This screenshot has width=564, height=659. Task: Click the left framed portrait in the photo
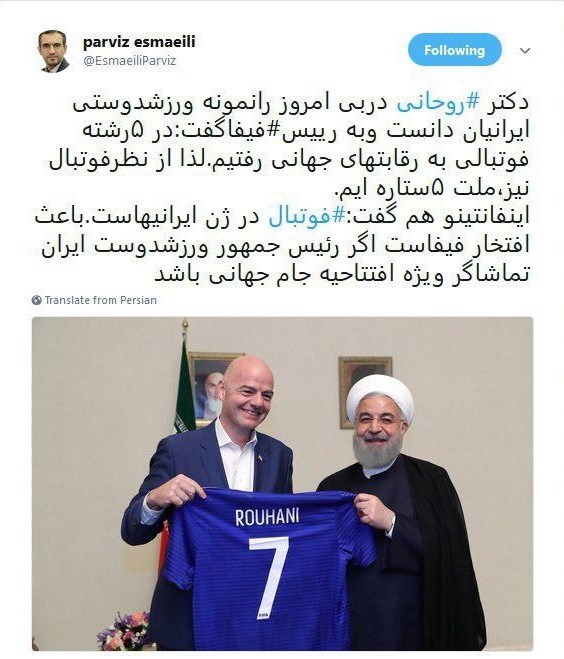209,389
